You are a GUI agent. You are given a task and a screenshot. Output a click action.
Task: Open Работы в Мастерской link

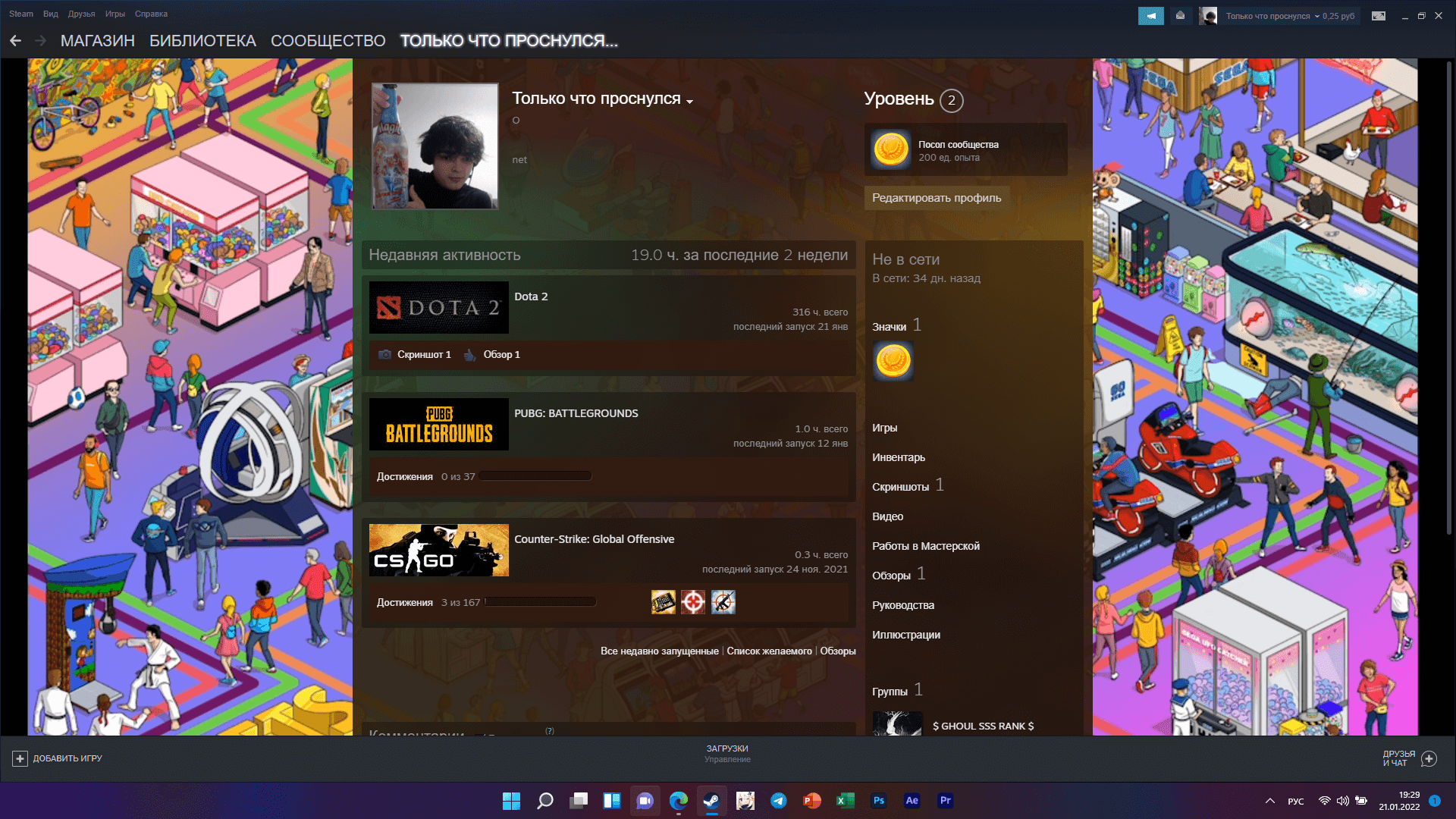(x=926, y=546)
